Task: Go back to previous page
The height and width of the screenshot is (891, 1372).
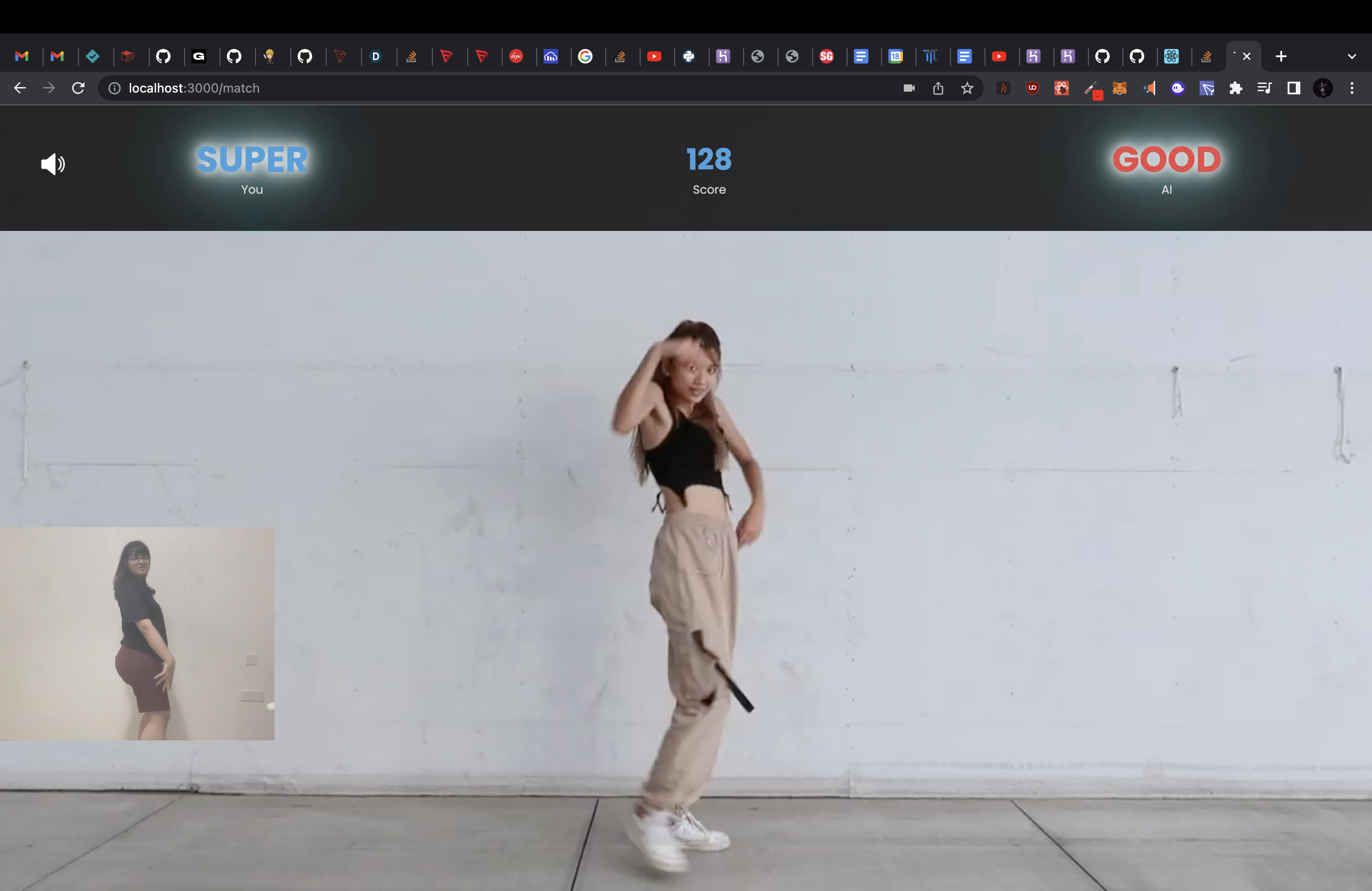Action: [x=20, y=88]
